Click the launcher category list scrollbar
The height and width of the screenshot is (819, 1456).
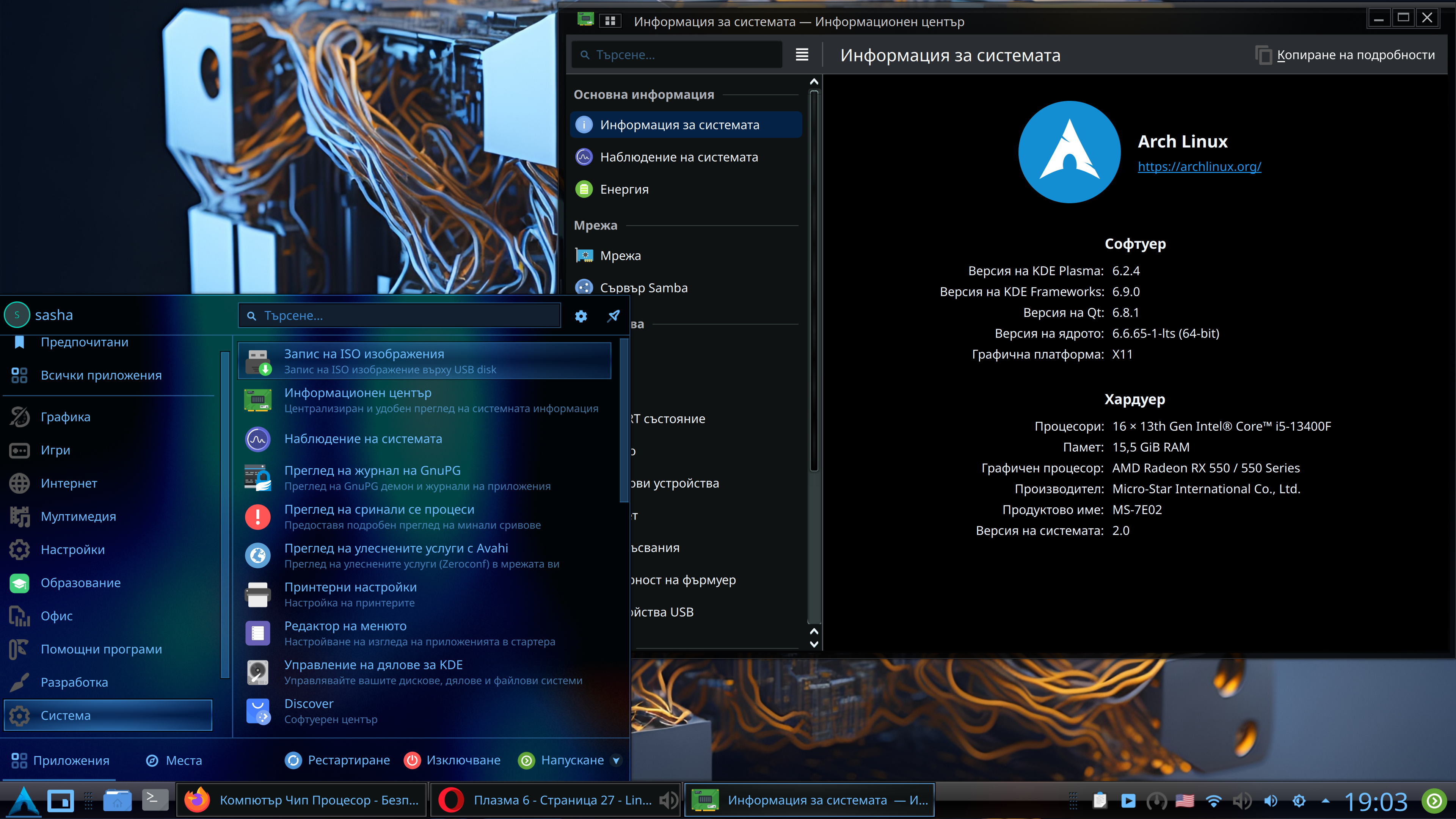point(225,515)
